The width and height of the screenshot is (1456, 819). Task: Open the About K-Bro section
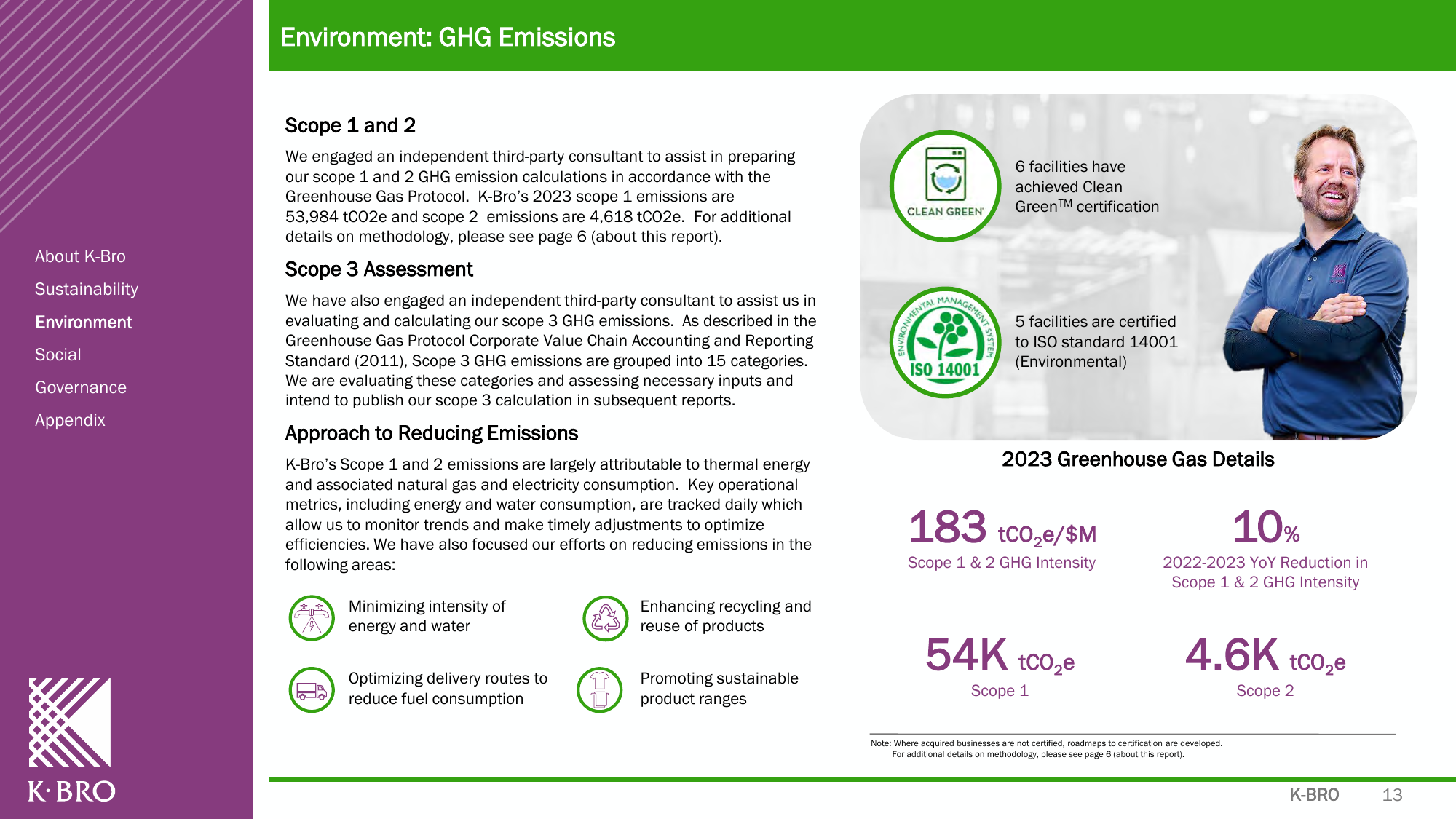pos(80,256)
